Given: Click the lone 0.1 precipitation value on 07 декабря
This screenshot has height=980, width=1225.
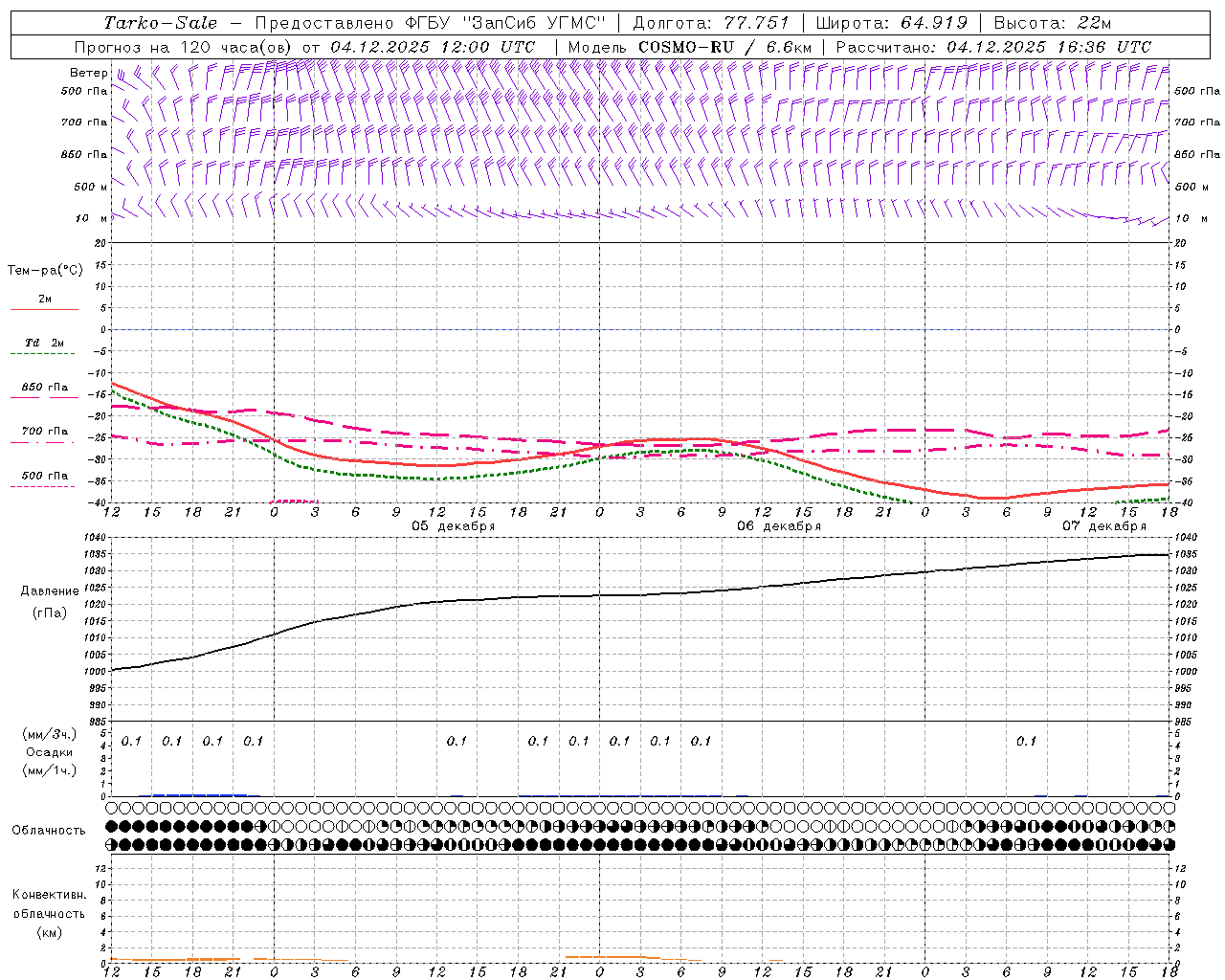Looking at the screenshot, I should [1026, 741].
